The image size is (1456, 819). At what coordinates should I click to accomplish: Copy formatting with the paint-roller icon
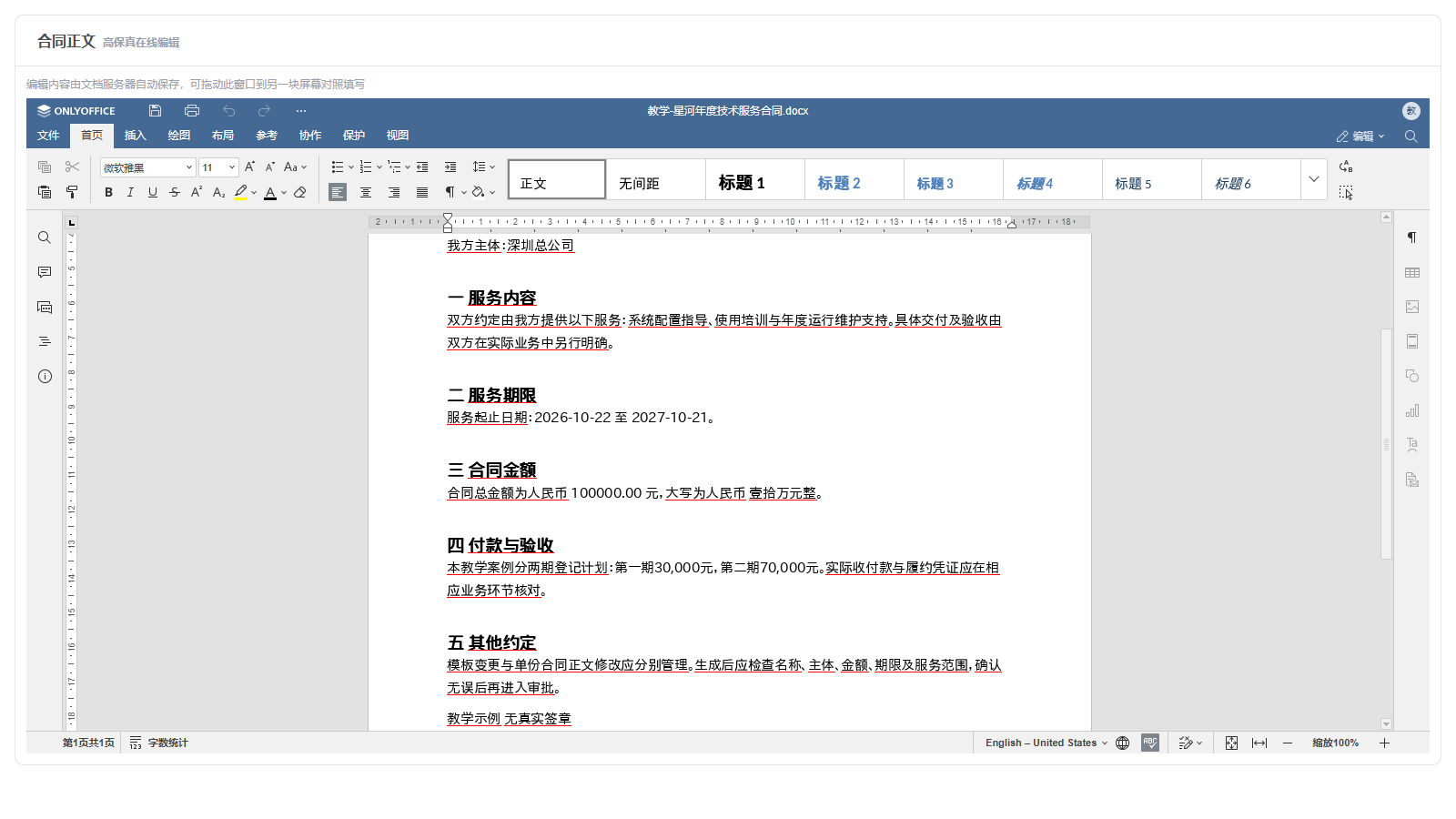click(72, 192)
